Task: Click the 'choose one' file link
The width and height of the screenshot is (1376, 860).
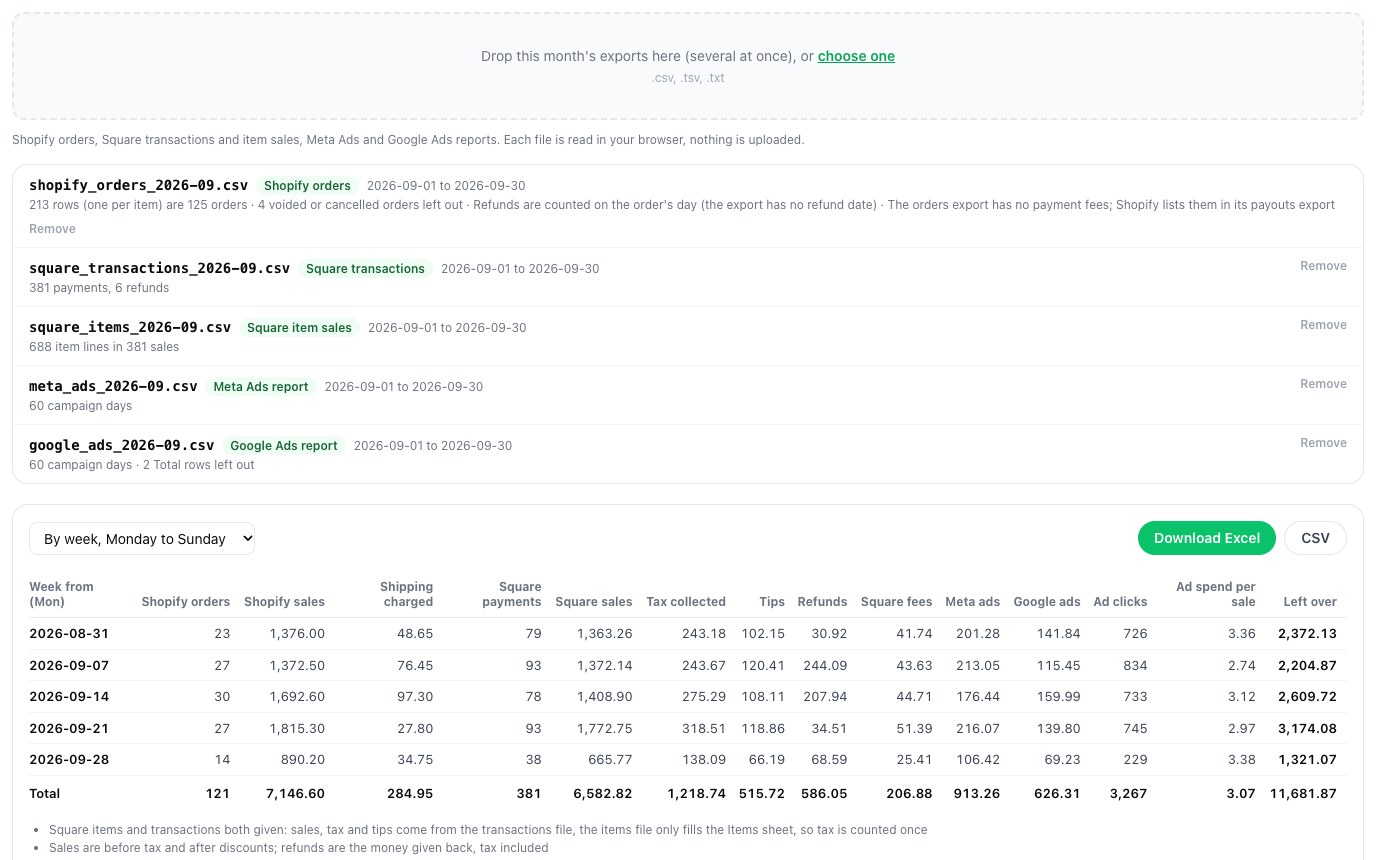Action: tap(856, 56)
